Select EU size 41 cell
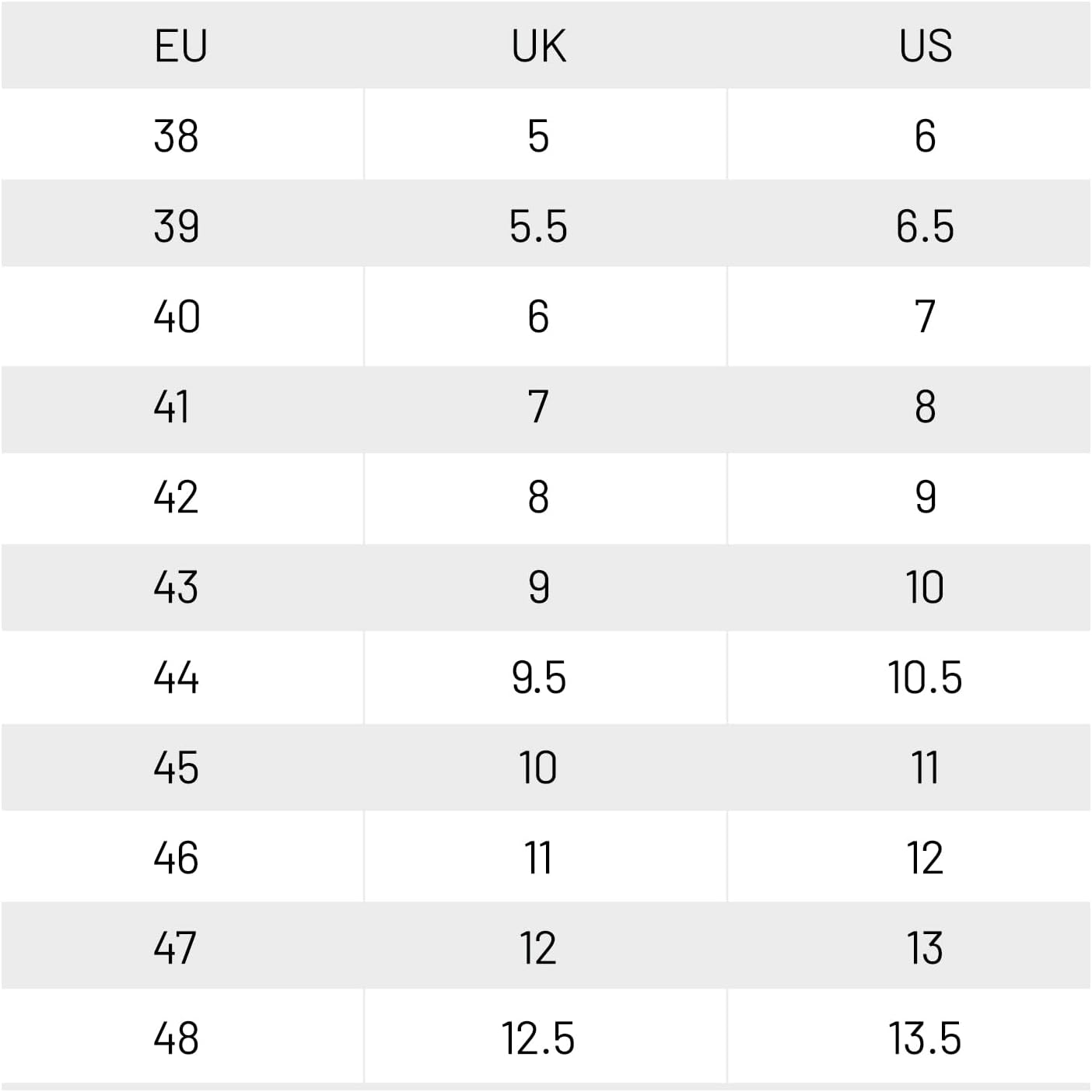The height and width of the screenshot is (1092, 1092). pos(172,407)
